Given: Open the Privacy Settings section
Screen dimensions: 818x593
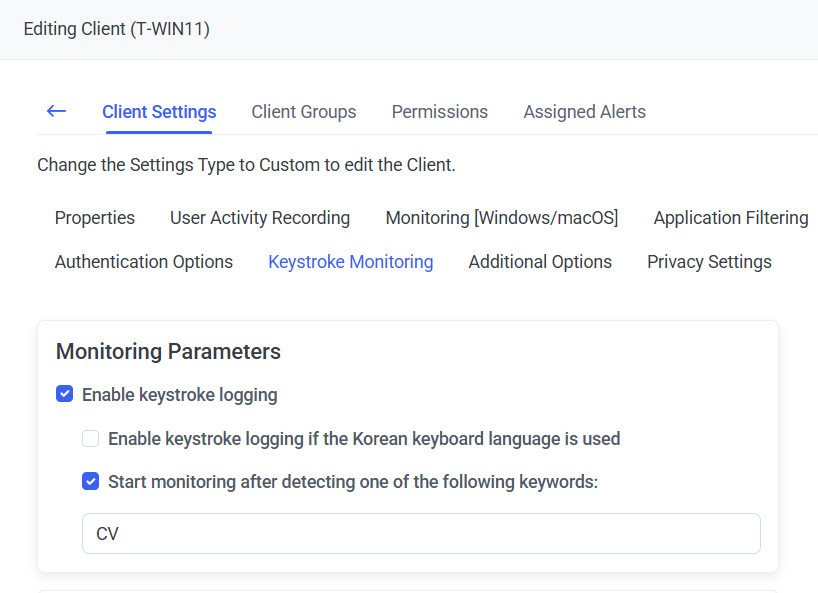Looking at the screenshot, I should pos(709,262).
